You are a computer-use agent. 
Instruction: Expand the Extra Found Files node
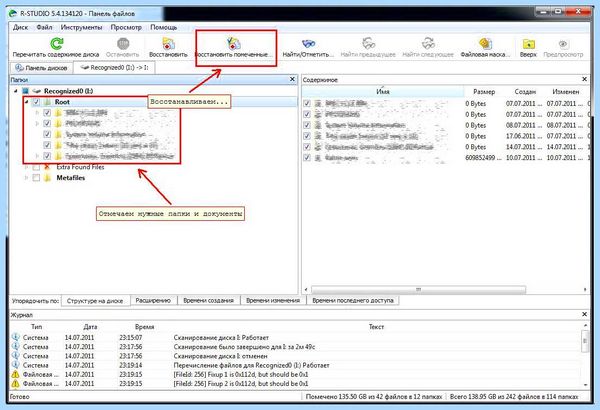(x=26, y=167)
